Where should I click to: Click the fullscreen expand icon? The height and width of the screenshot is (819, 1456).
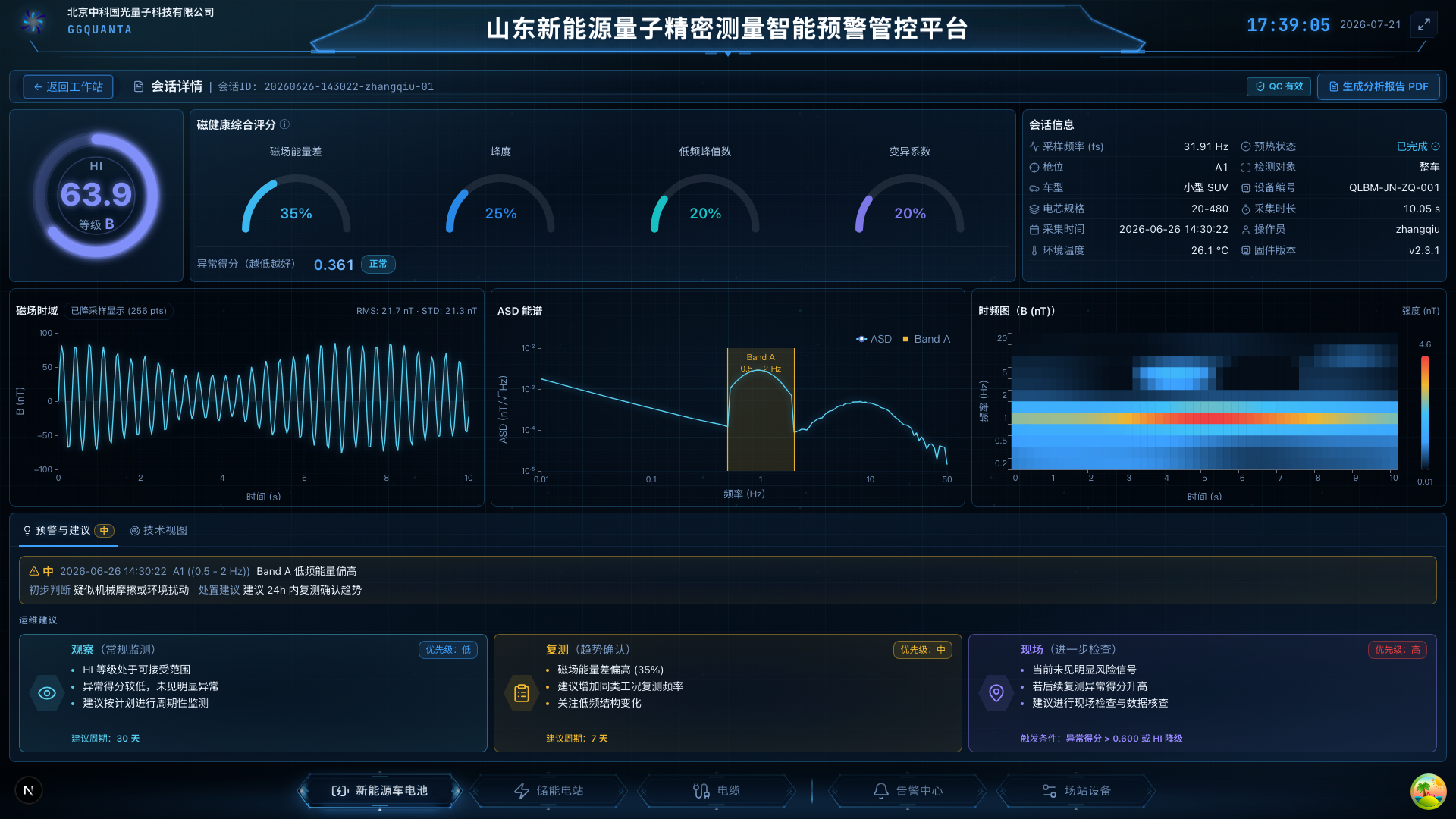click(1424, 24)
